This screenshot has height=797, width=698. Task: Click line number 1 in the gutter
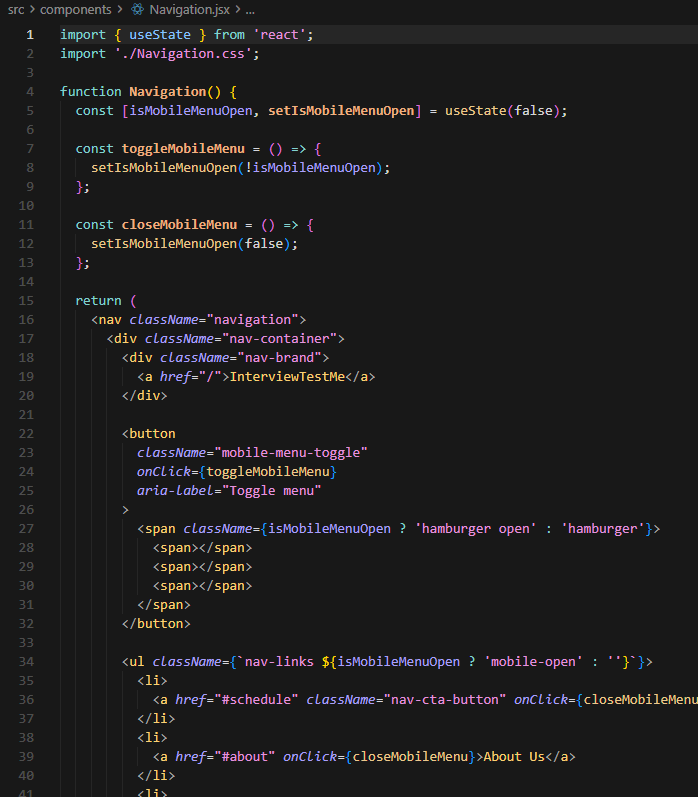tap(30, 35)
